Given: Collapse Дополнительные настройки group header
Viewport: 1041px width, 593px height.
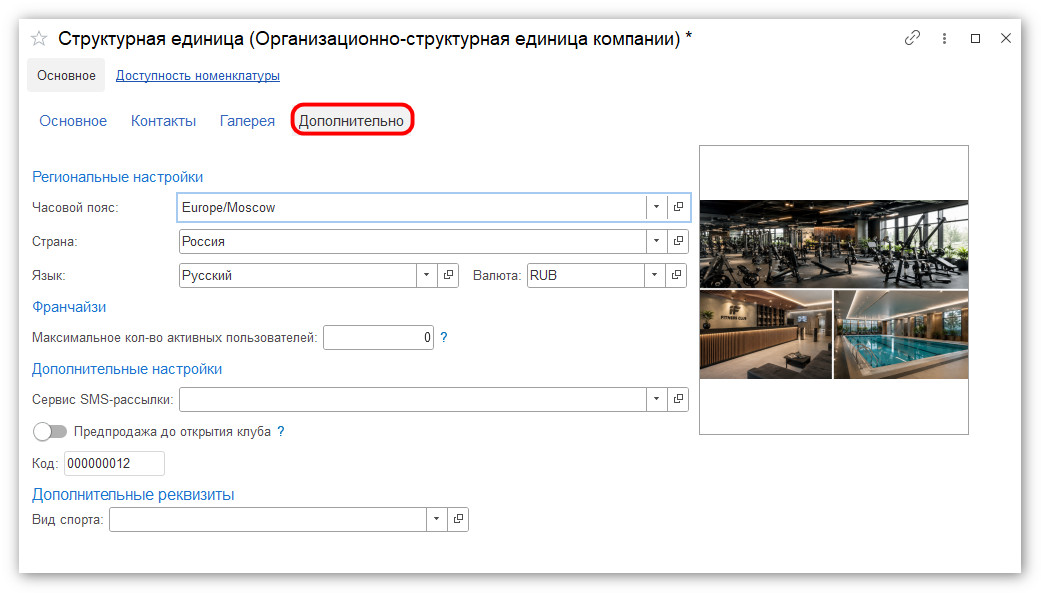Looking at the screenshot, I should [127, 369].
